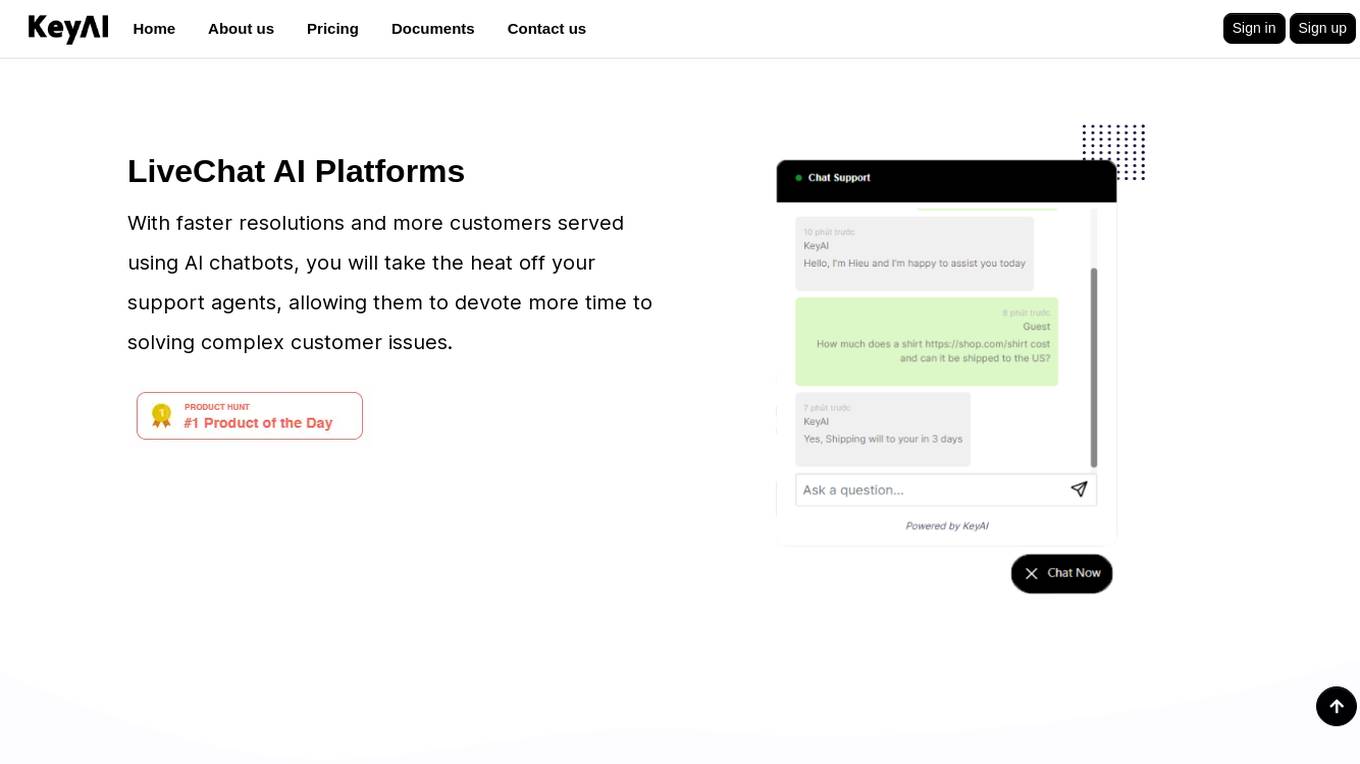Open the Pricing page
The image size is (1360, 764).
point(333,28)
